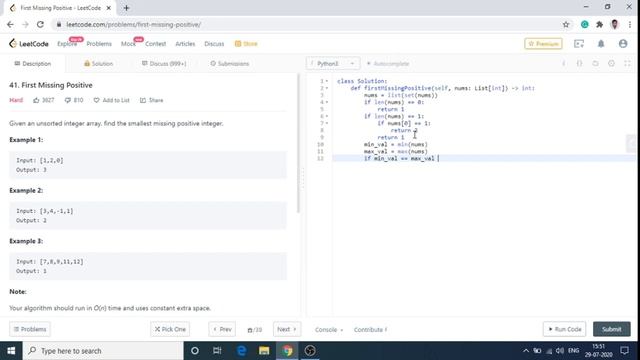The height and width of the screenshot is (360, 640).
Task: Click the Share button
Action: tap(151, 100)
